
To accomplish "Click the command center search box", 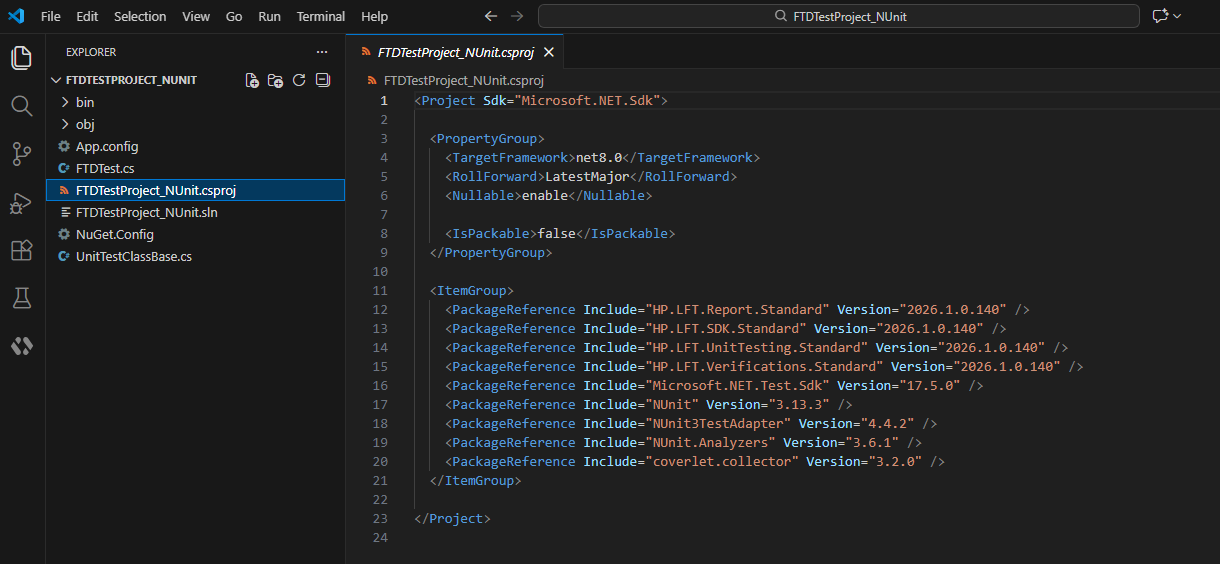I will 838,17.
